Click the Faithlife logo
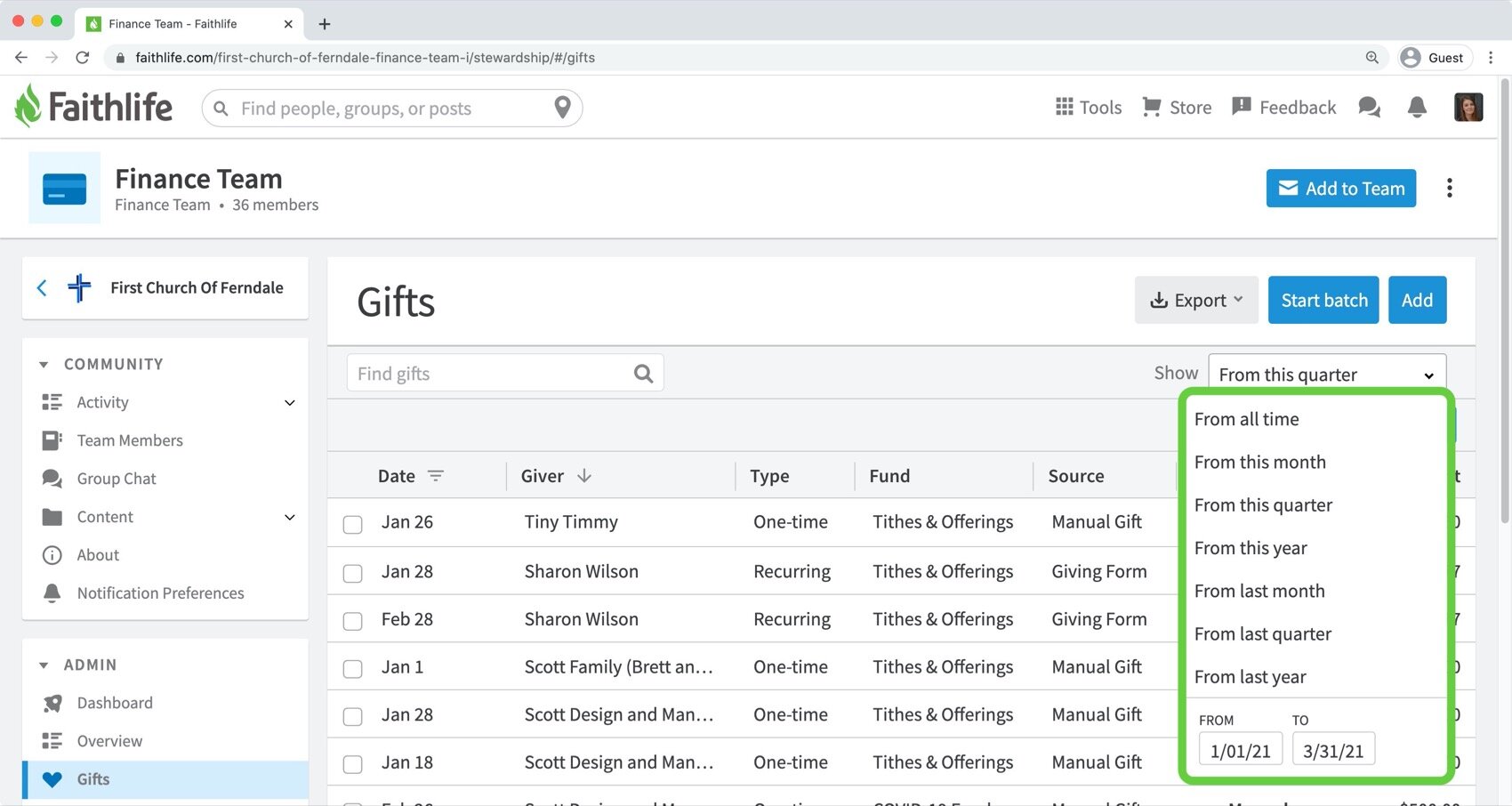Image resolution: width=1512 pixels, height=806 pixels. [93, 107]
